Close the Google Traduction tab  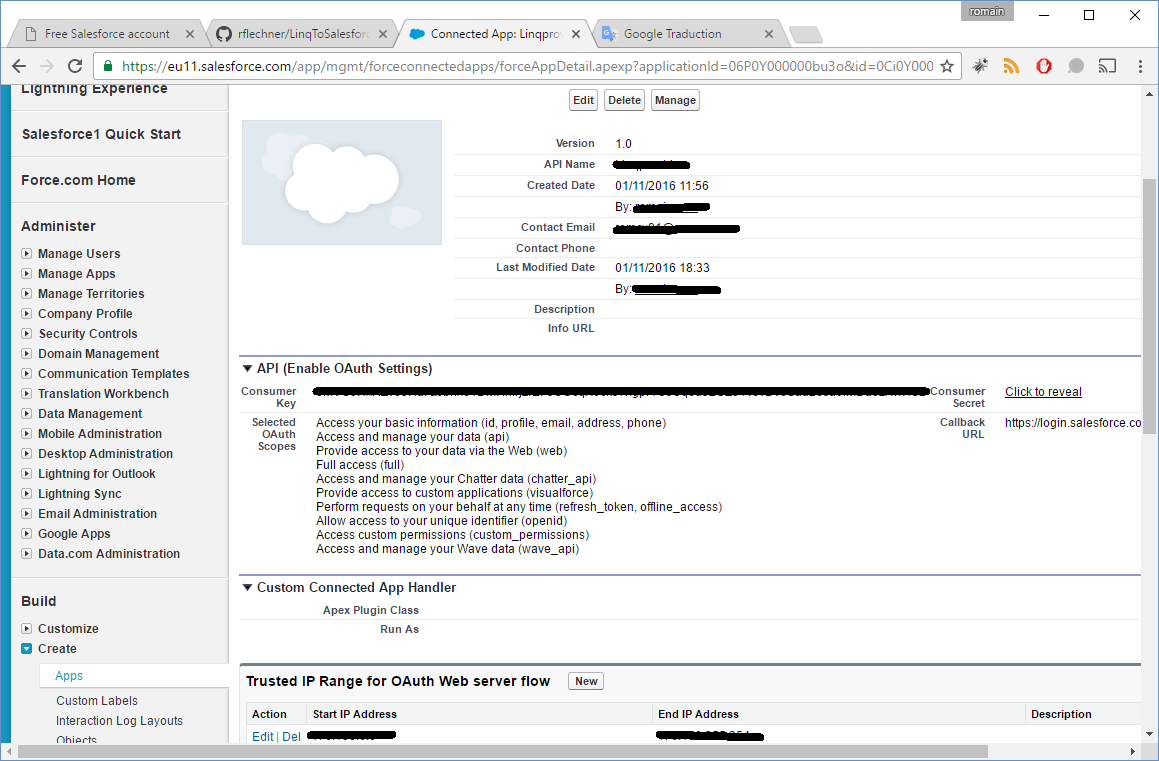769,34
